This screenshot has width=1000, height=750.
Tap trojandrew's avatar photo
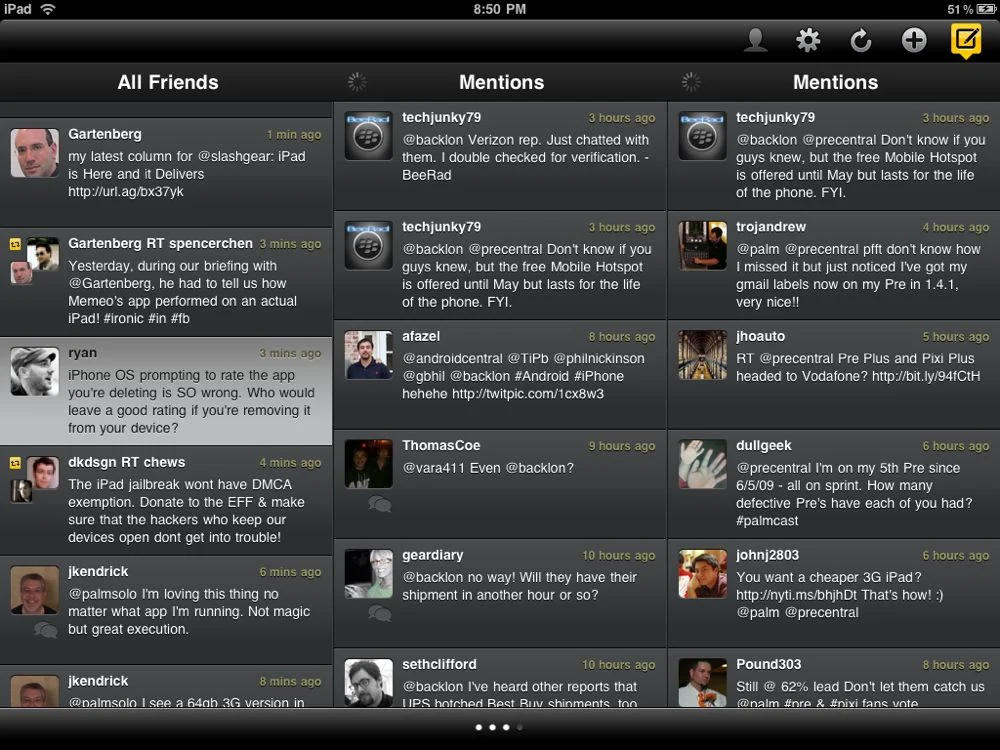pos(703,246)
